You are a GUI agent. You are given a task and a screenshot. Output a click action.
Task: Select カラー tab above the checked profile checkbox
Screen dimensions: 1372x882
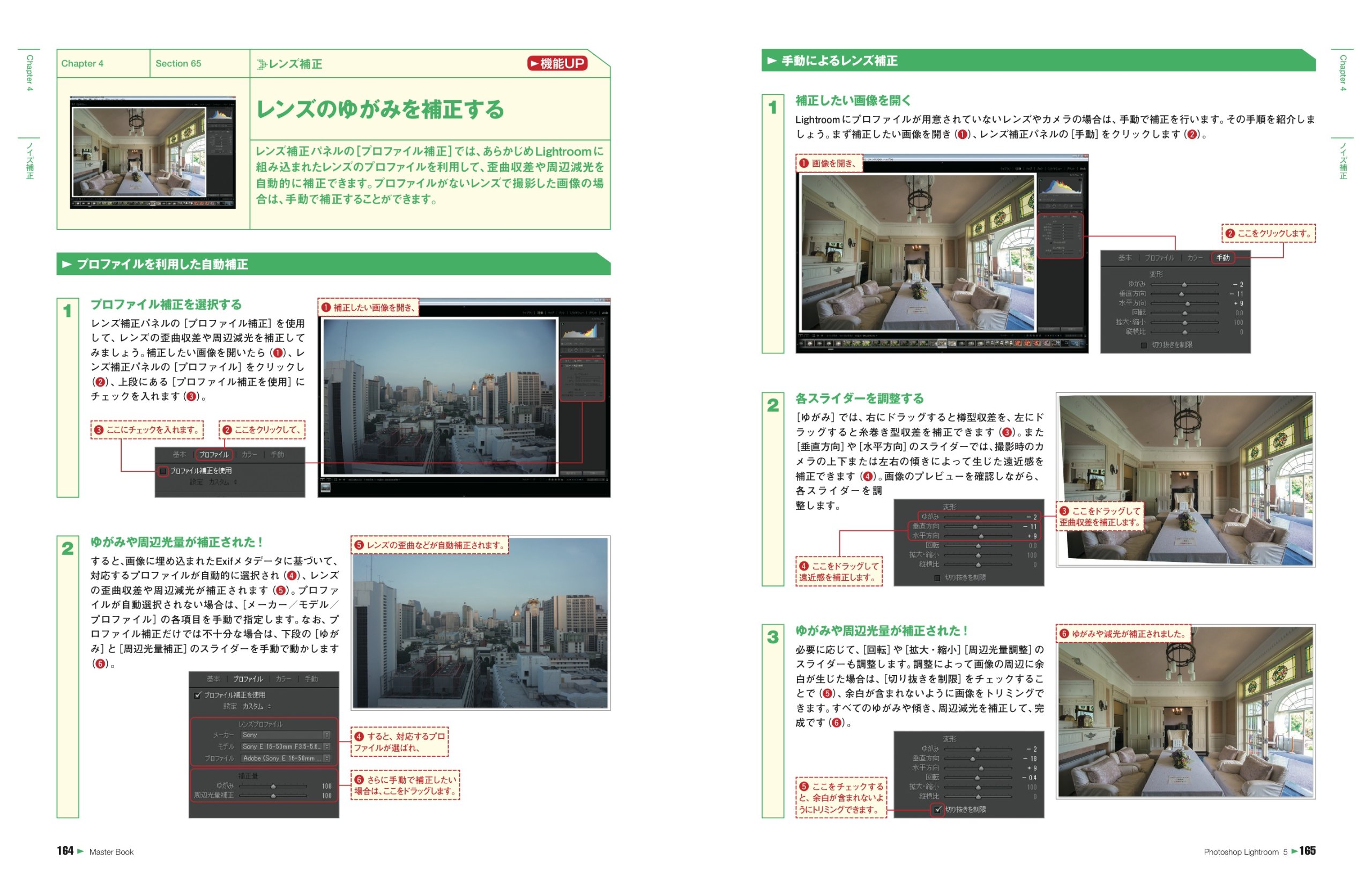point(283,679)
